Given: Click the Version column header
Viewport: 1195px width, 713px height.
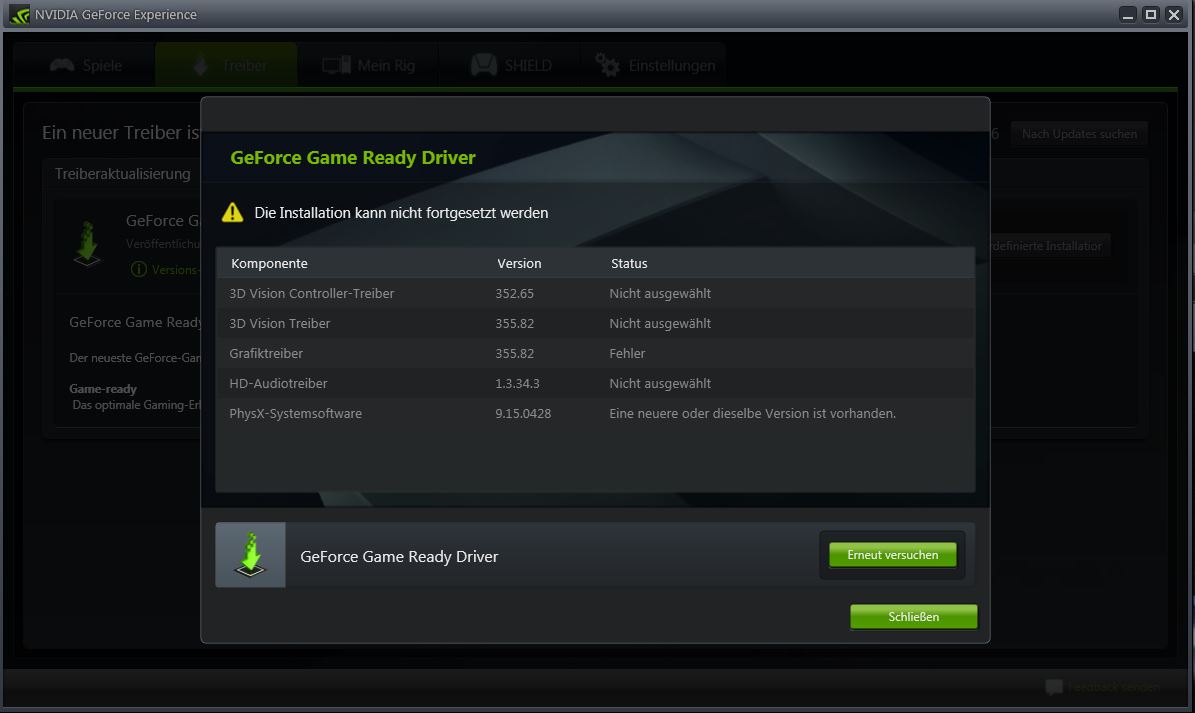Looking at the screenshot, I should (519, 264).
